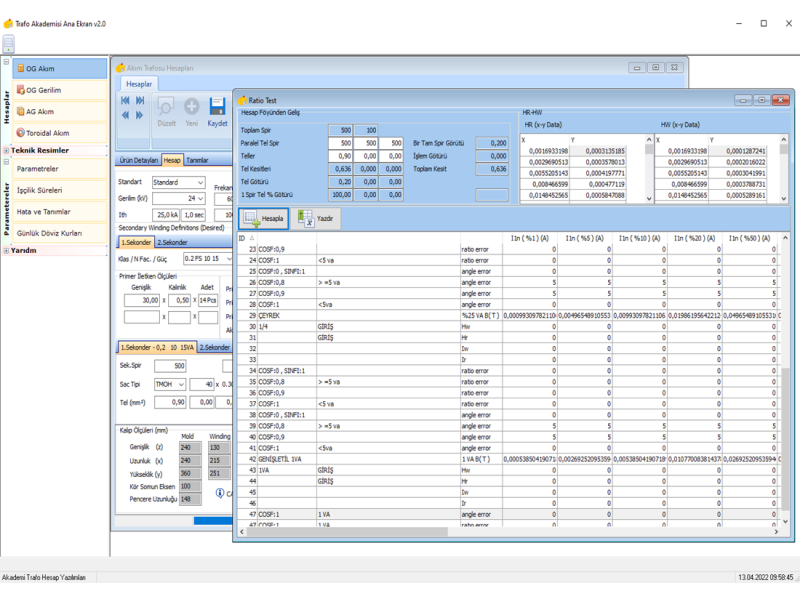Screen dimensions: 800x600
Task: Jump to the first record arrow
Action: click(x=126, y=100)
